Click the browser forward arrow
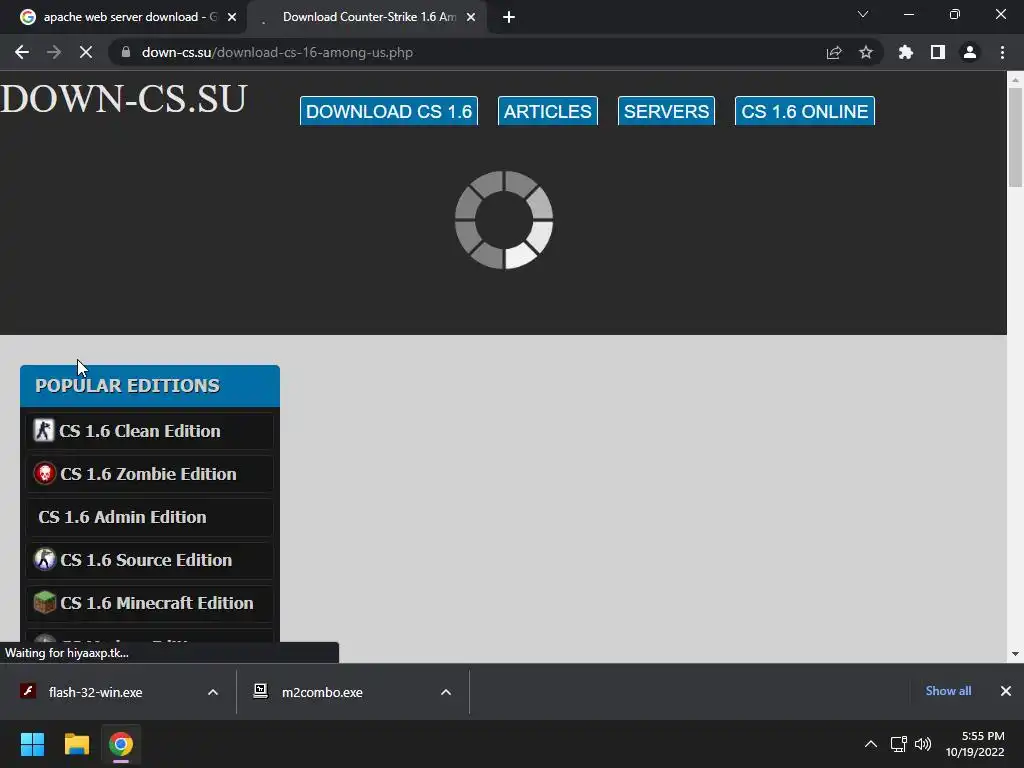Image resolution: width=1024 pixels, height=768 pixels. [x=54, y=52]
